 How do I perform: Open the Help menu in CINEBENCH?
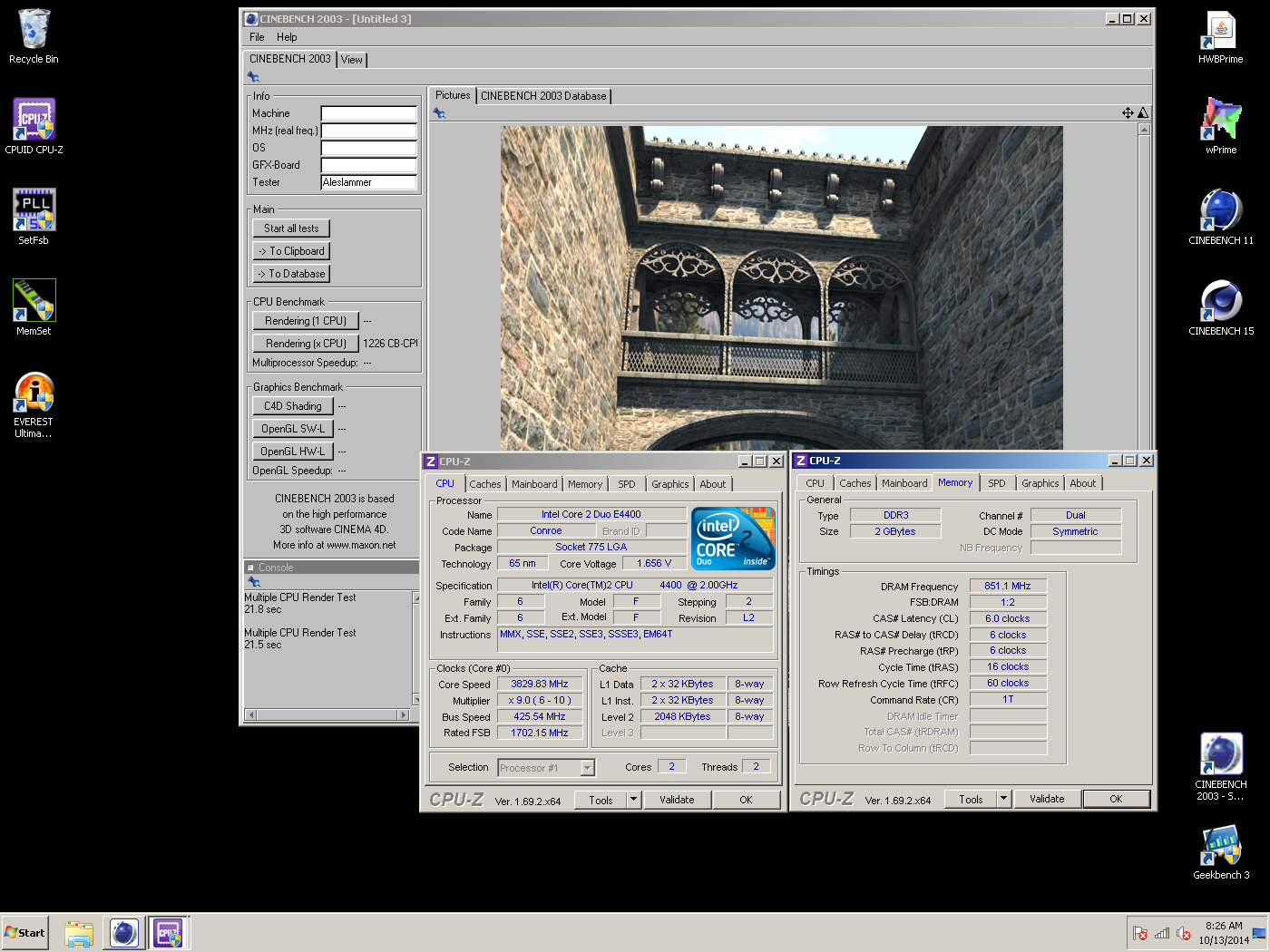[x=287, y=37]
